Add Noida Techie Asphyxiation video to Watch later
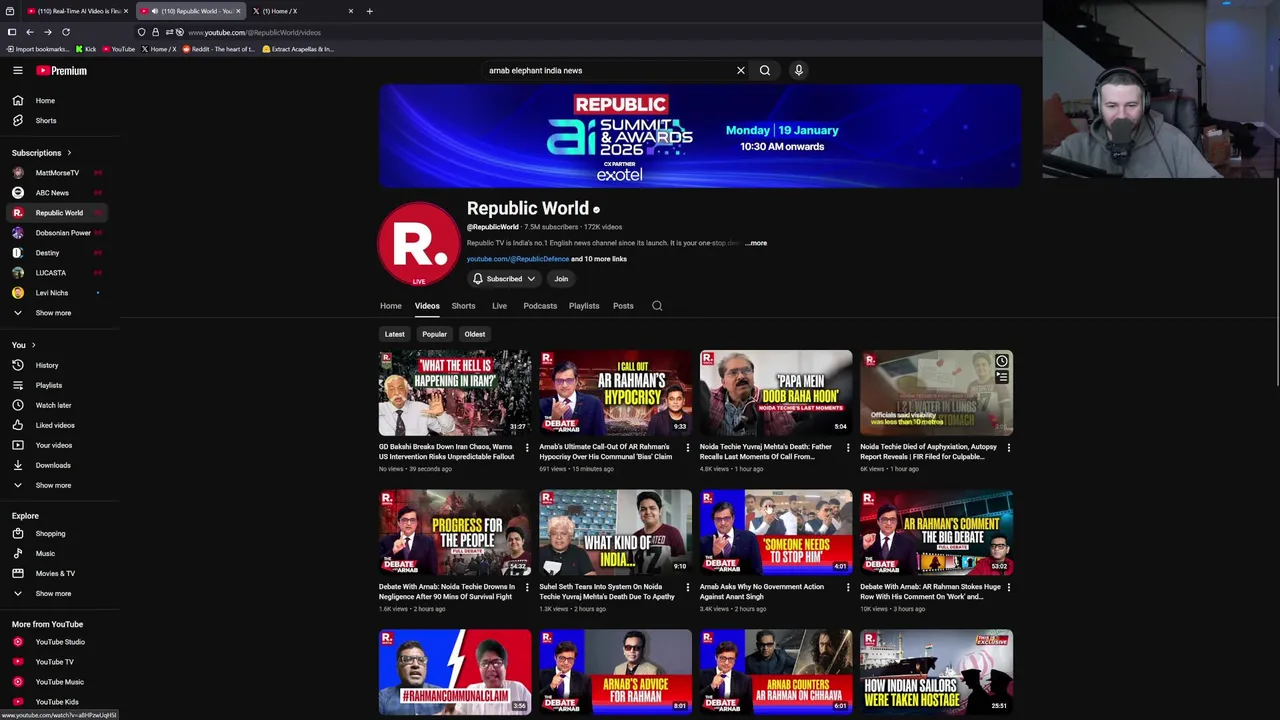Viewport: 1280px width, 720px height. pos(1001,361)
